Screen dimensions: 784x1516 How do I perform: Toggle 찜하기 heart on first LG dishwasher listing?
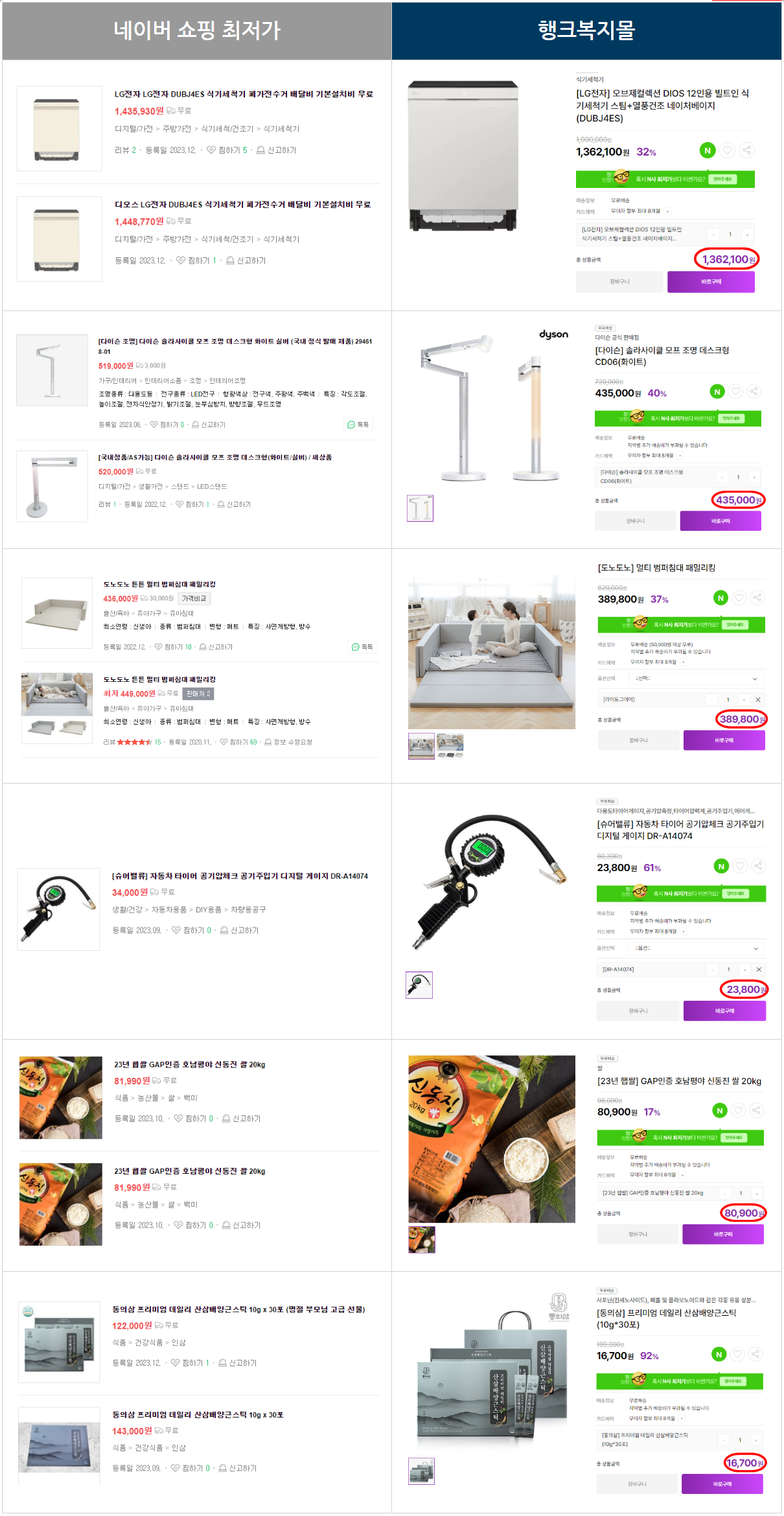[211, 150]
